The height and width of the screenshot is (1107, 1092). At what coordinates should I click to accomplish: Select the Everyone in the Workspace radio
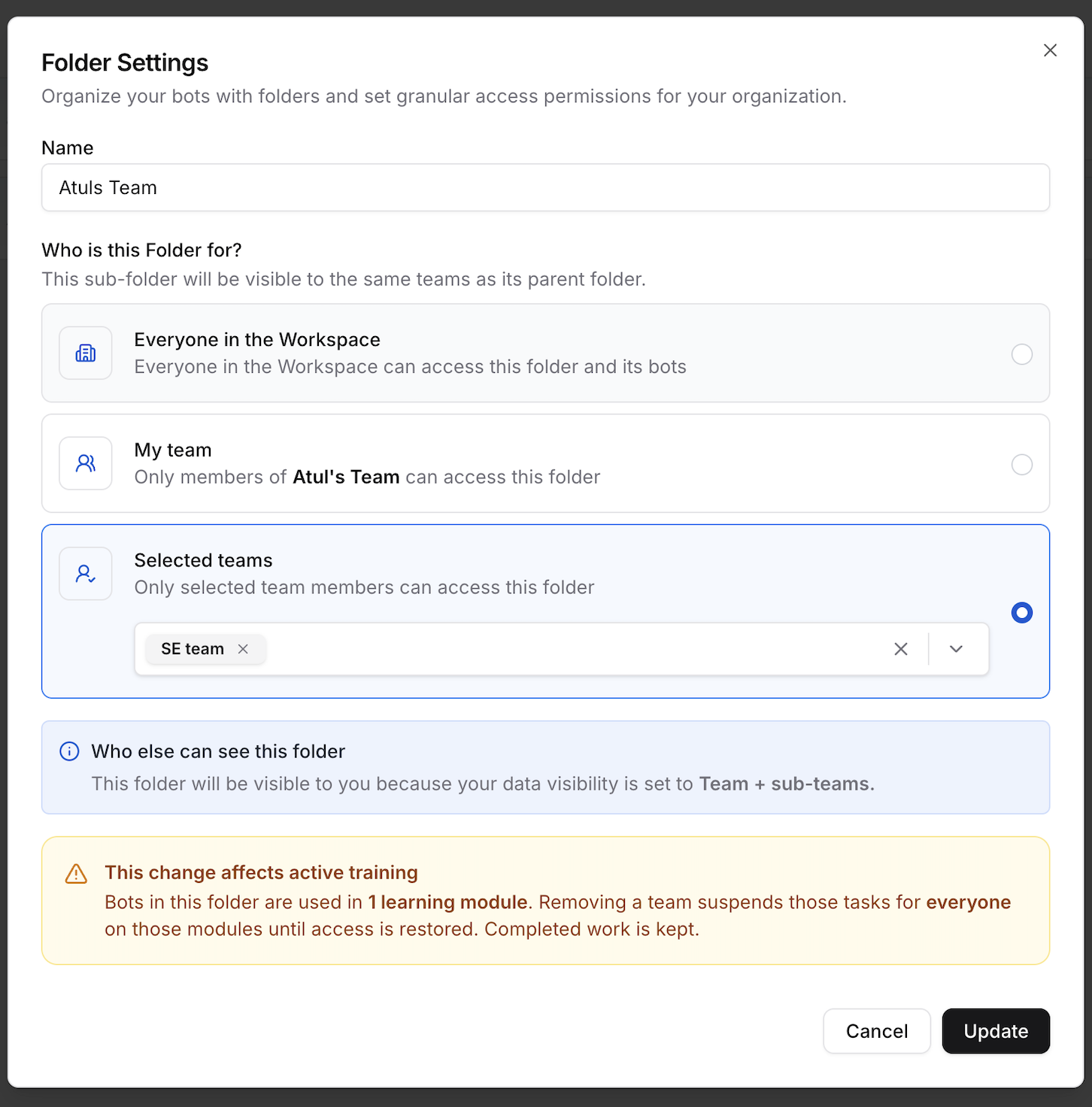point(1022,354)
